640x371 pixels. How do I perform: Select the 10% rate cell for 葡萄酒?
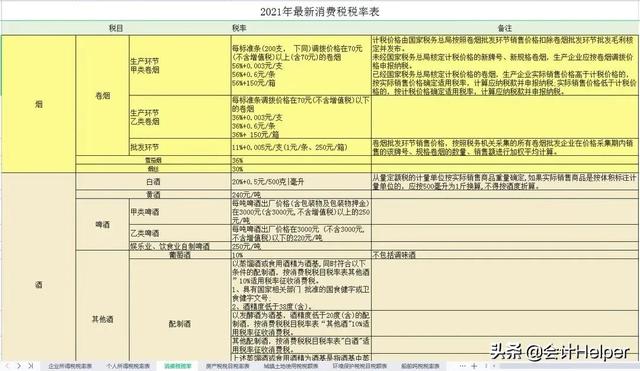pyautogui.click(x=301, y=255)
